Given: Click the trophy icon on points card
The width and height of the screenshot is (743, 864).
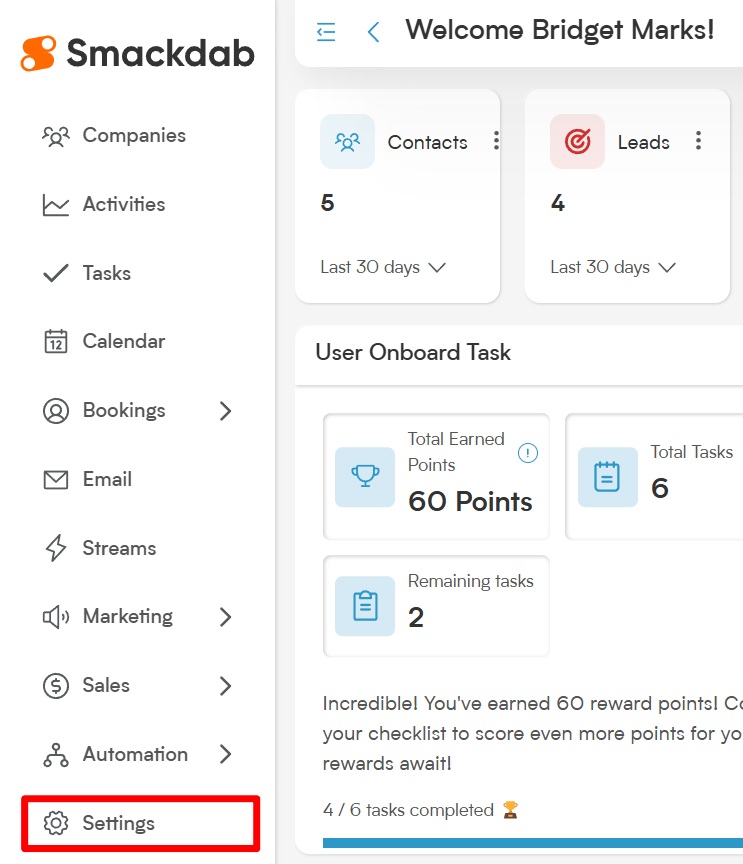Looking at the screenshot, I should [x=365, y=477].
